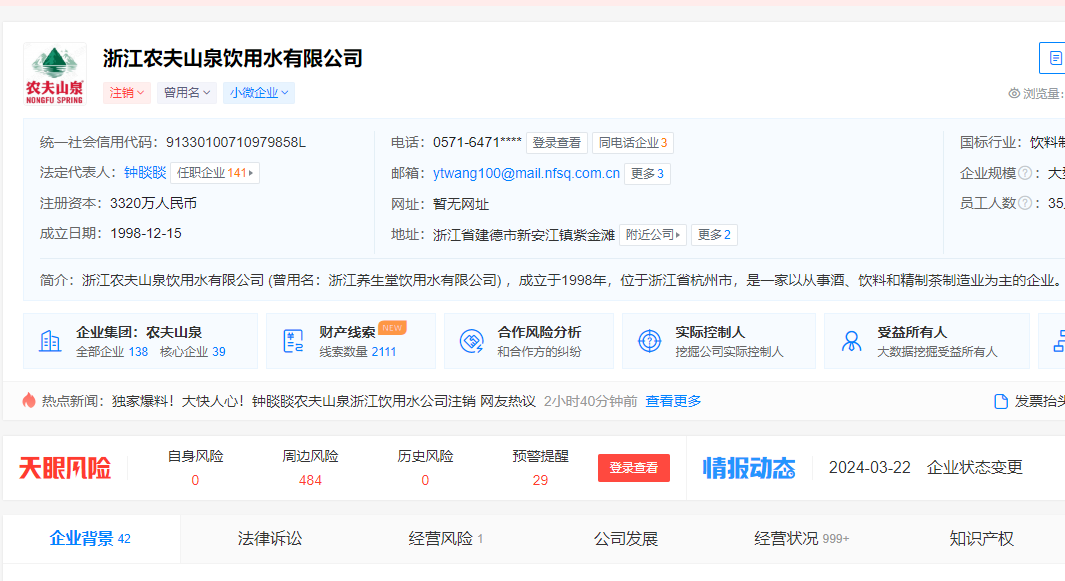Screen dimensions: 1065x581
Task: Open the 企业集团 building icon
Action: click(x=50, y=341)
